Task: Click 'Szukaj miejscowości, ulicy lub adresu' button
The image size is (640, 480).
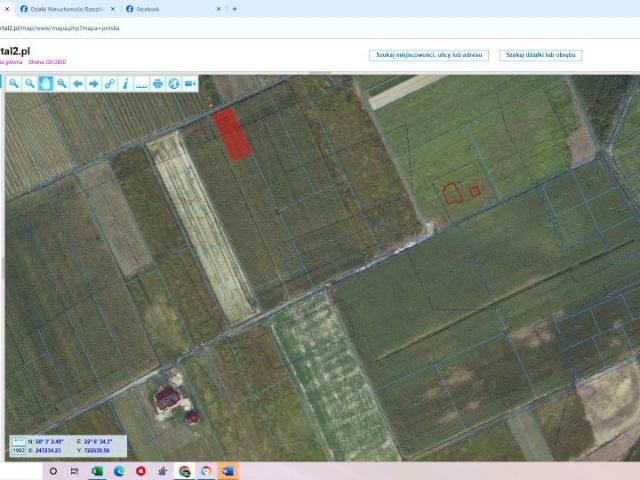Action: pyautogui.click(x=429, y=55)
